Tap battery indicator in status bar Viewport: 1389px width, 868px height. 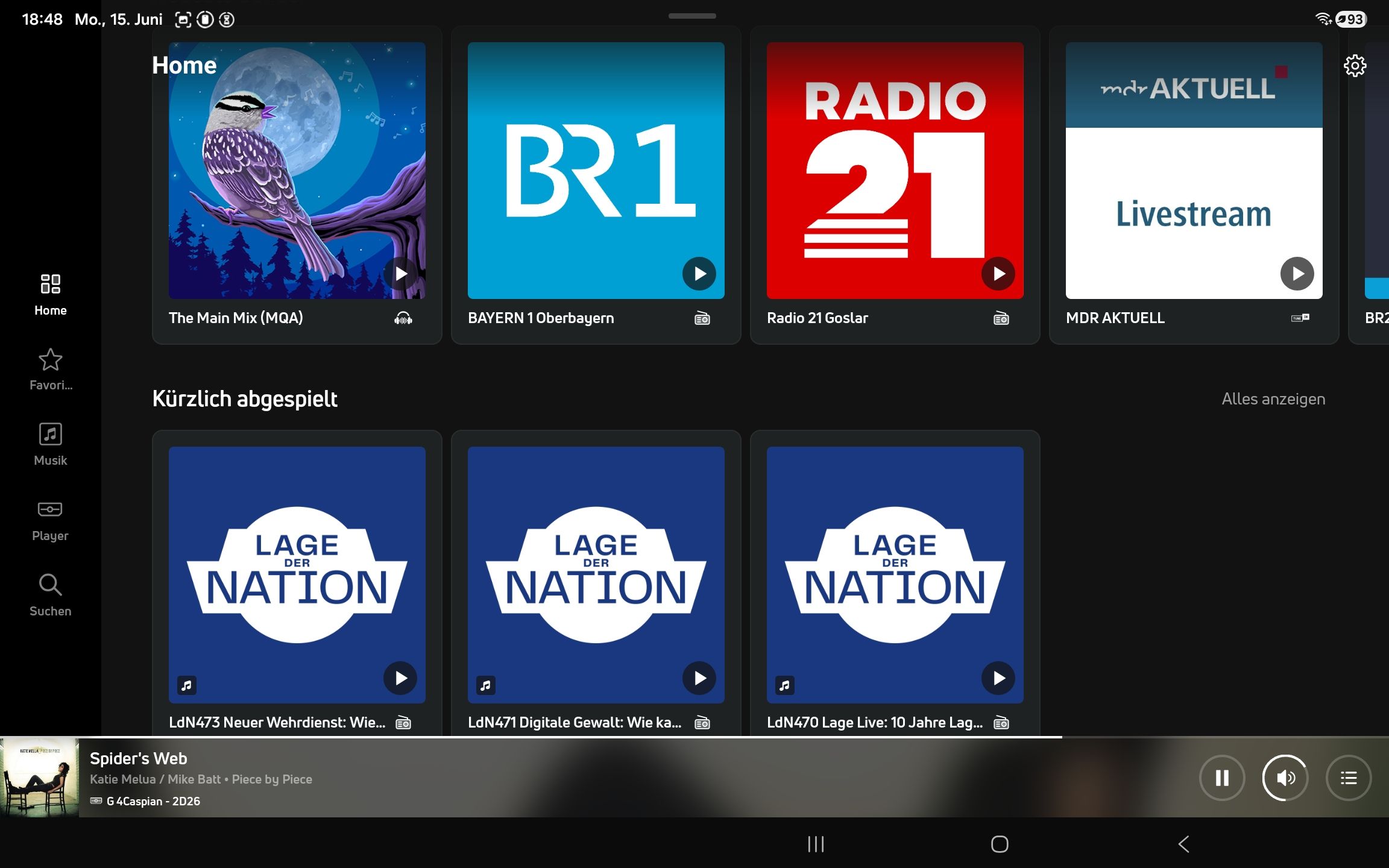point(1351,19)
